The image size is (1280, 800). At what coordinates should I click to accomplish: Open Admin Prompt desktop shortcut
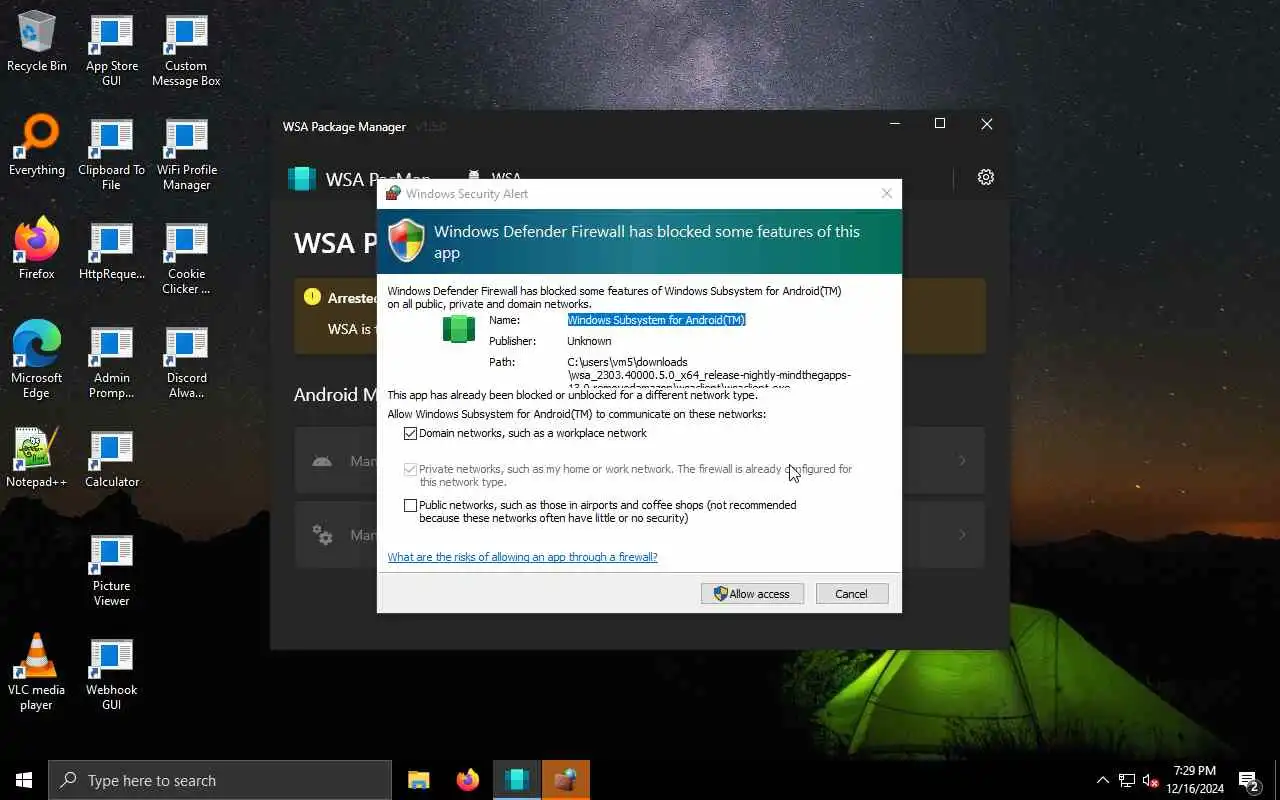(x=111, y=362)
